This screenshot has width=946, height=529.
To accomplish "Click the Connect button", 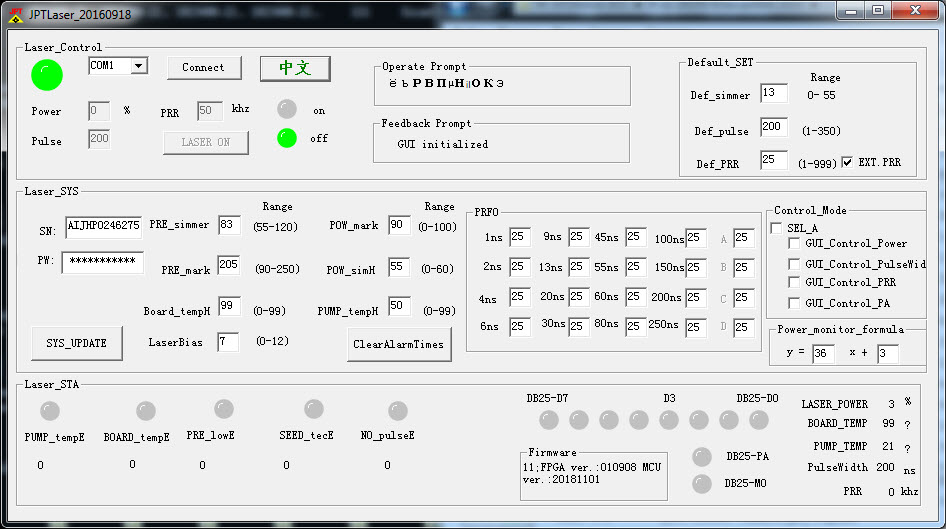I will click(204, 68).
